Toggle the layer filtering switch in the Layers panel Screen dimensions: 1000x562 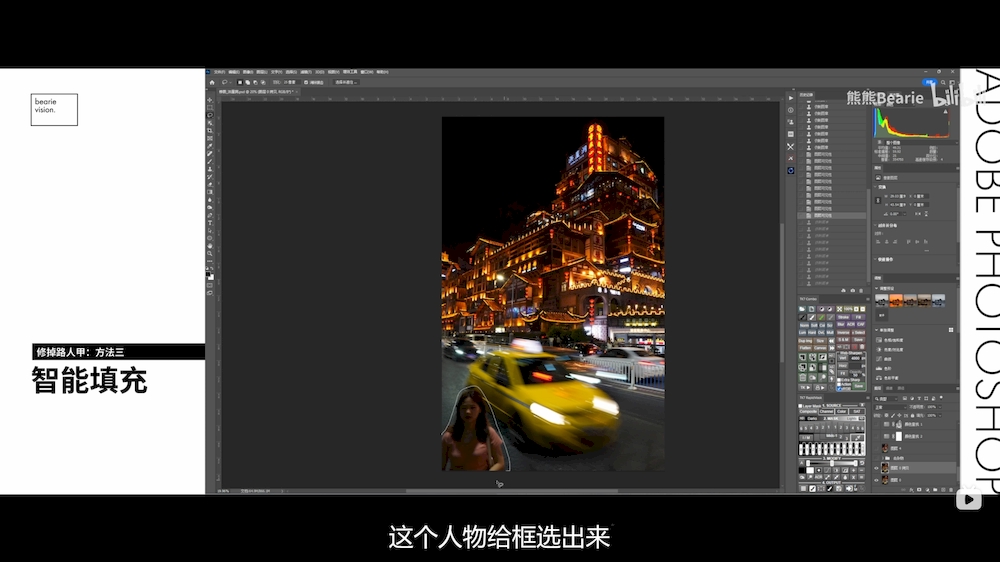[x=941, y=398]
